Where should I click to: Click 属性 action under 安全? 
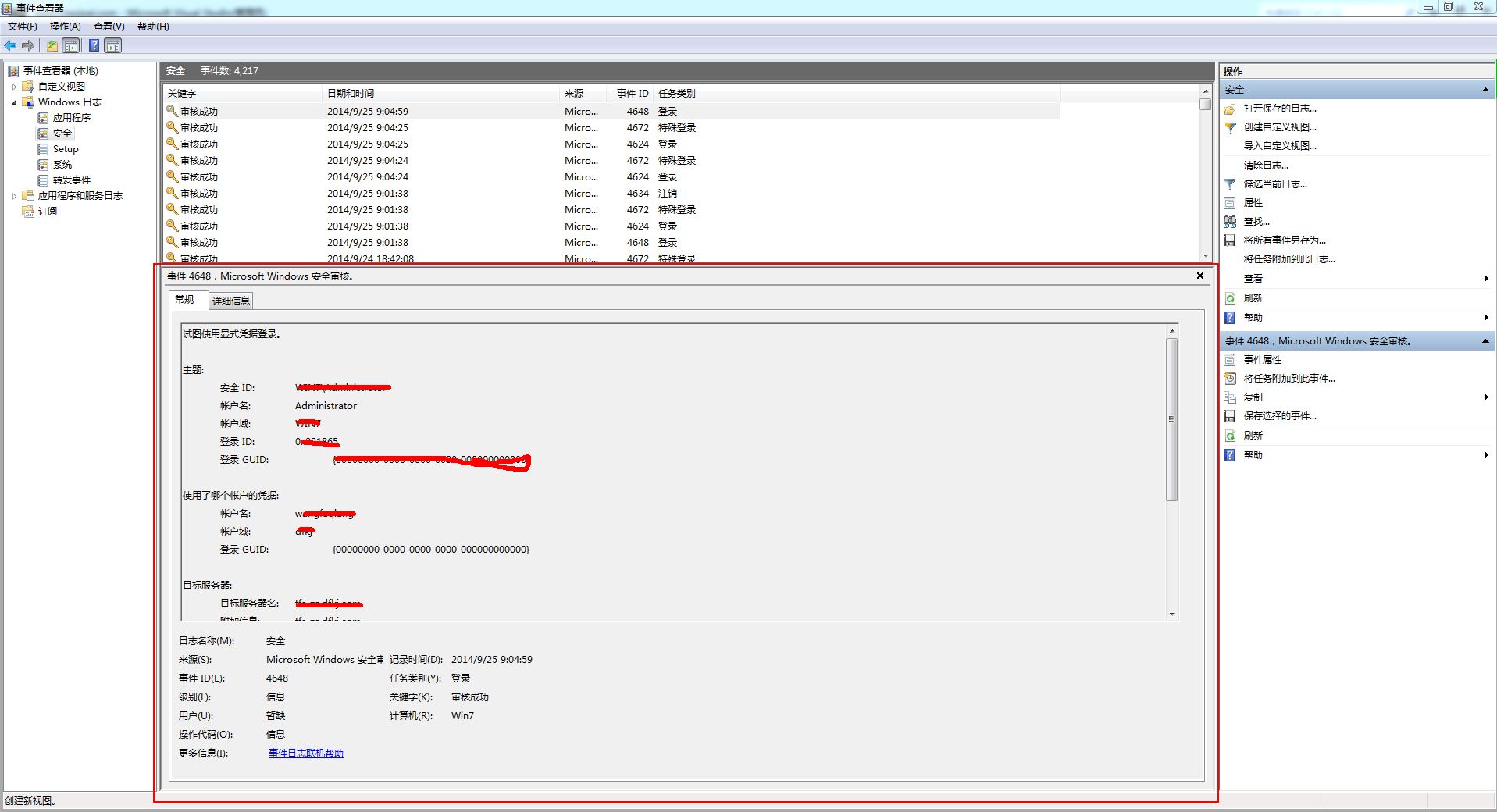(x=1253, y=203)
